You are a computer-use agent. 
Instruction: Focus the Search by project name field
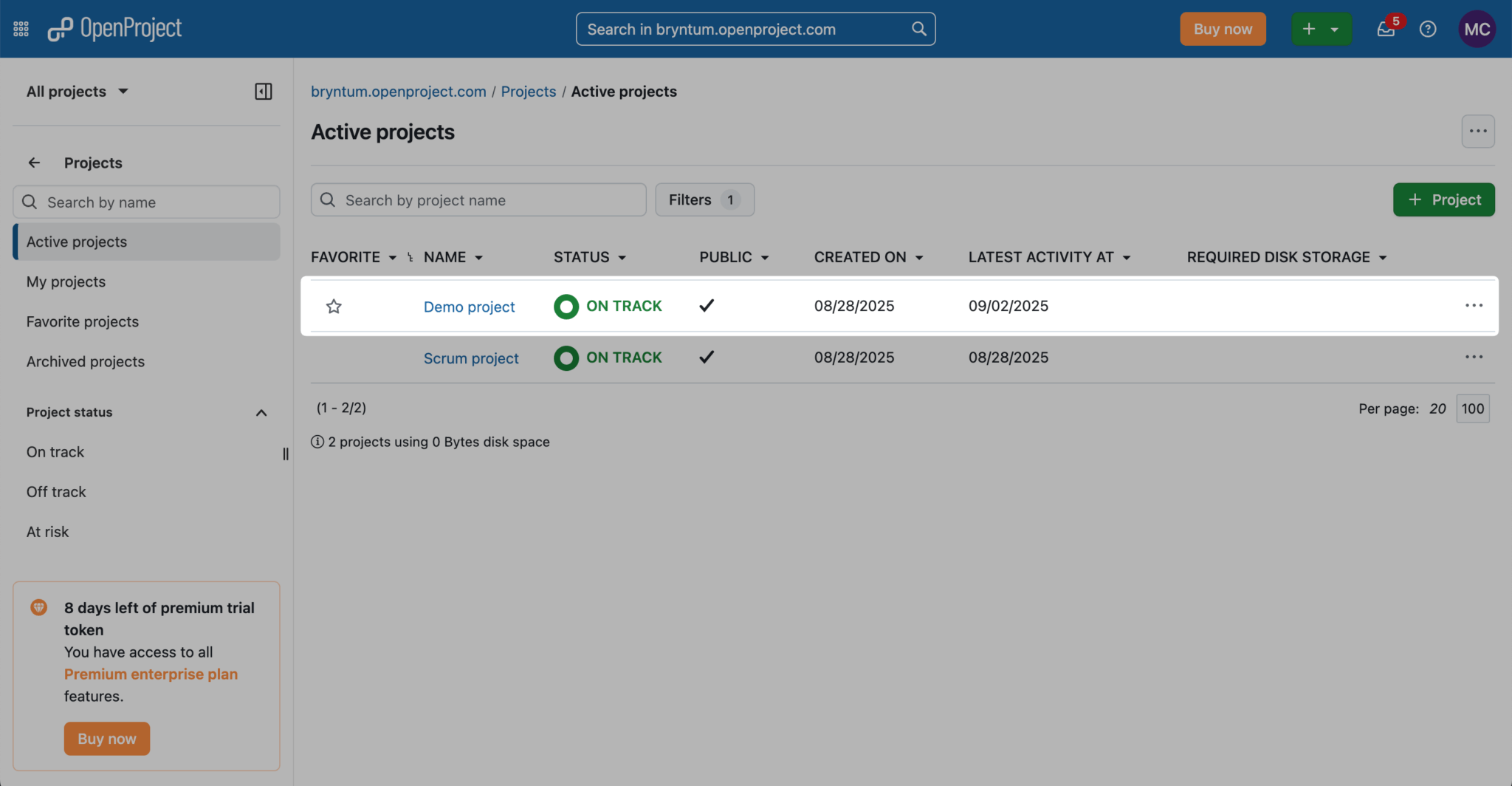pos(487,200)
